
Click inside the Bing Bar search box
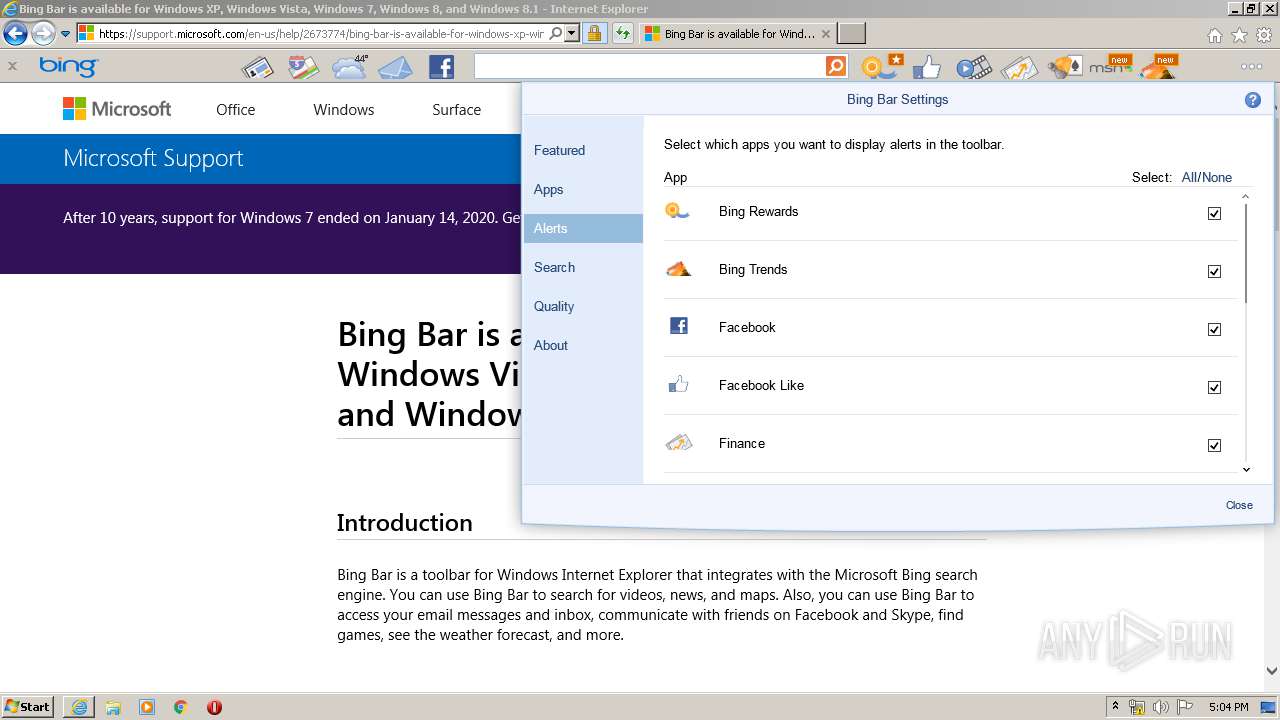[x=650, y=67]
